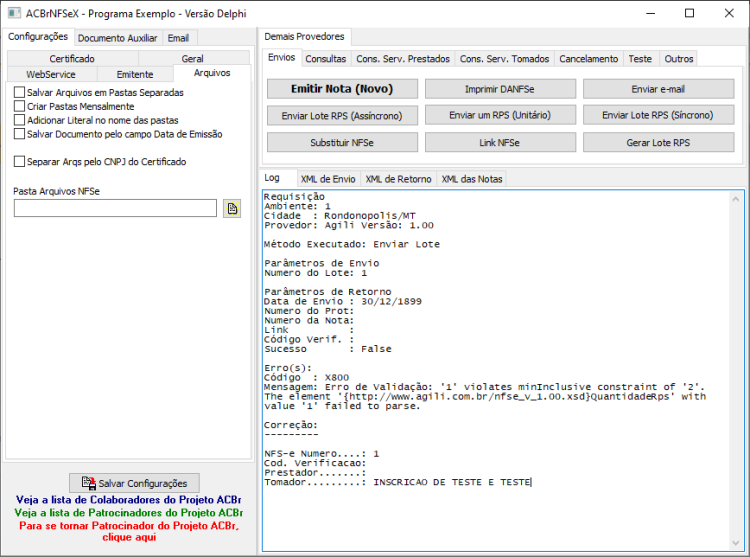Click Substituir NFSe button

pos(342,142)
